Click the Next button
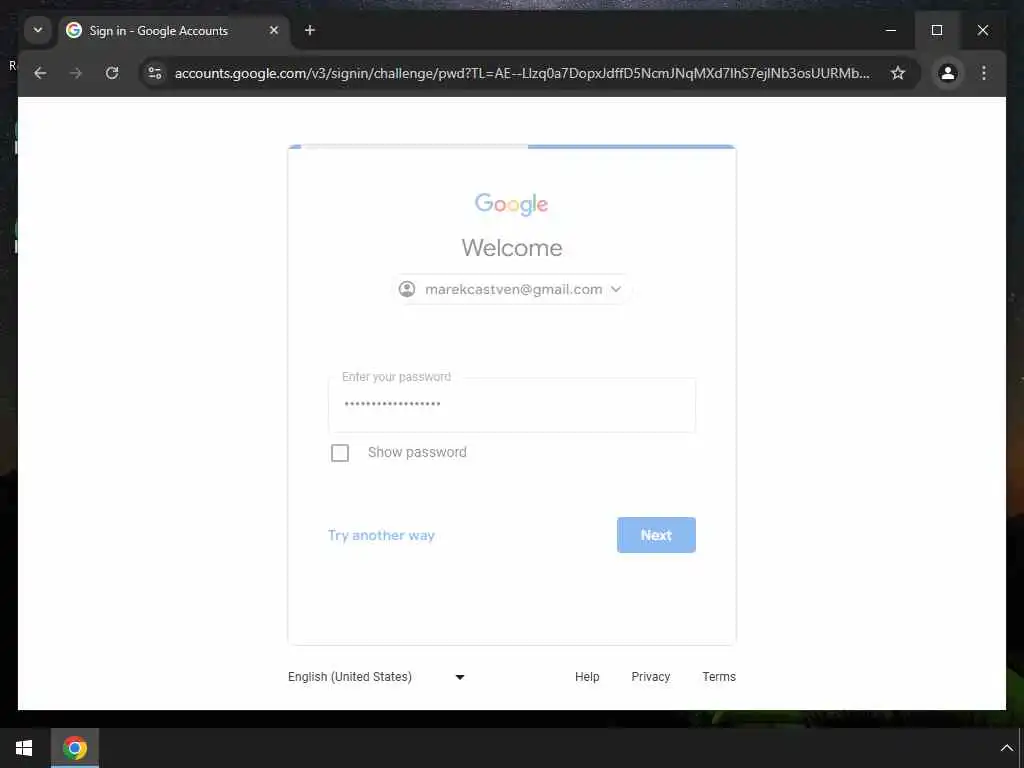Image resolution: width=1024 pixels, height=768 pixels. [x=656, y=535]
